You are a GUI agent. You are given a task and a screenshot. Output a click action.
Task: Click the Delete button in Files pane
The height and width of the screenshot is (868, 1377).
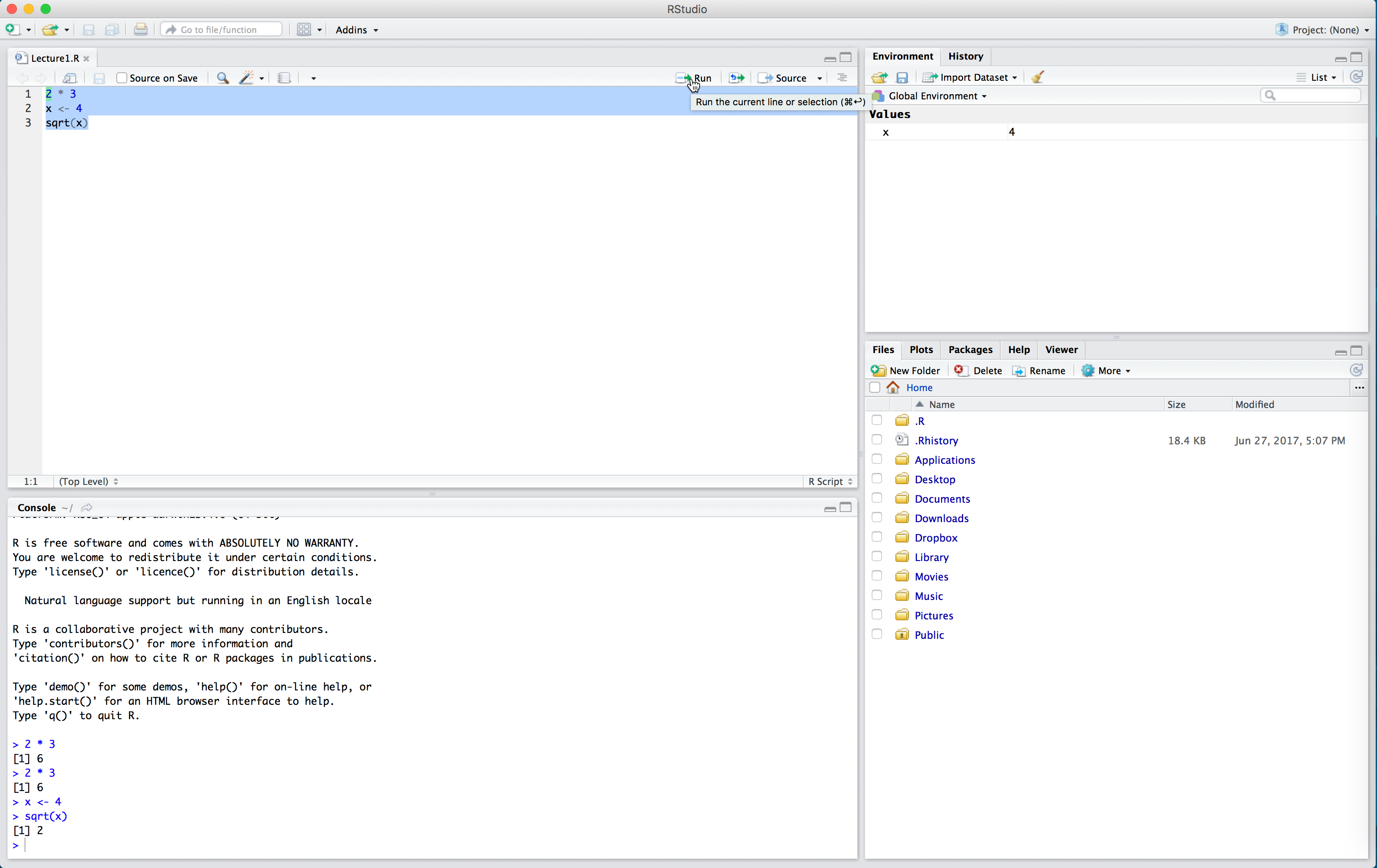click(978, 370)
